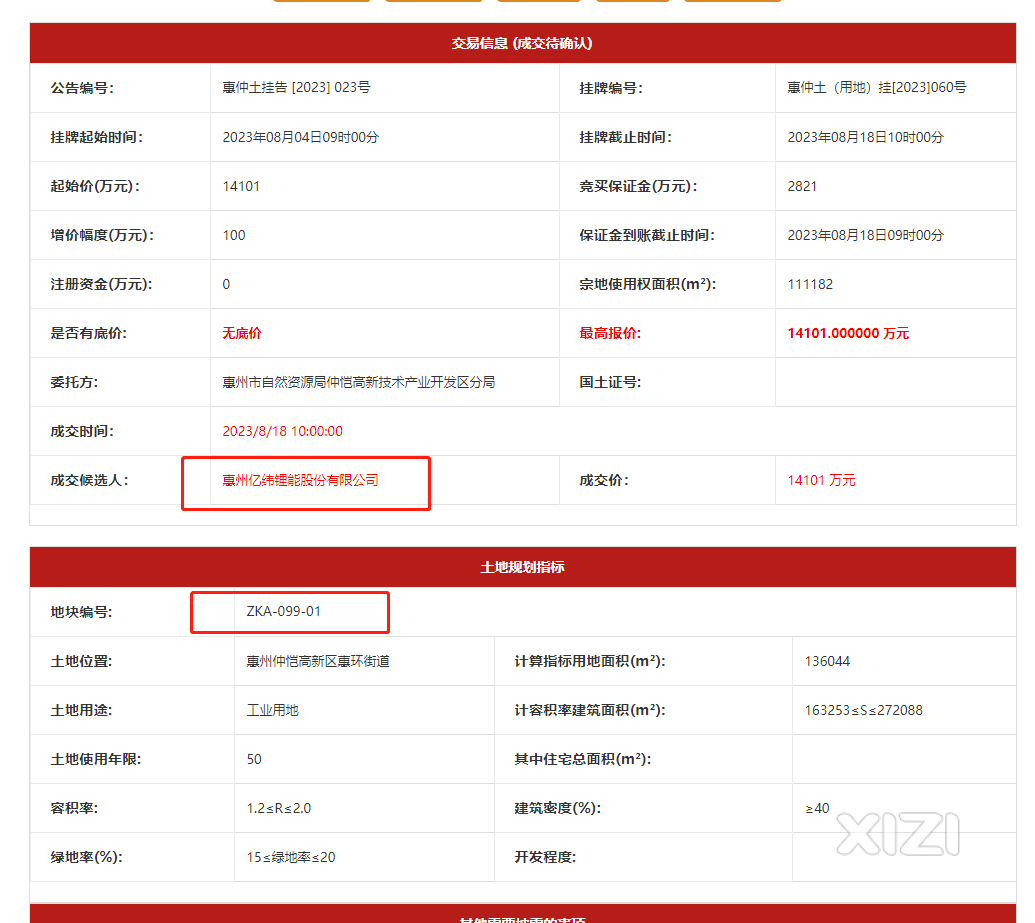
Task: Select listing deadline '2023年08月18日10时00分'
Action: pos(866,137)
